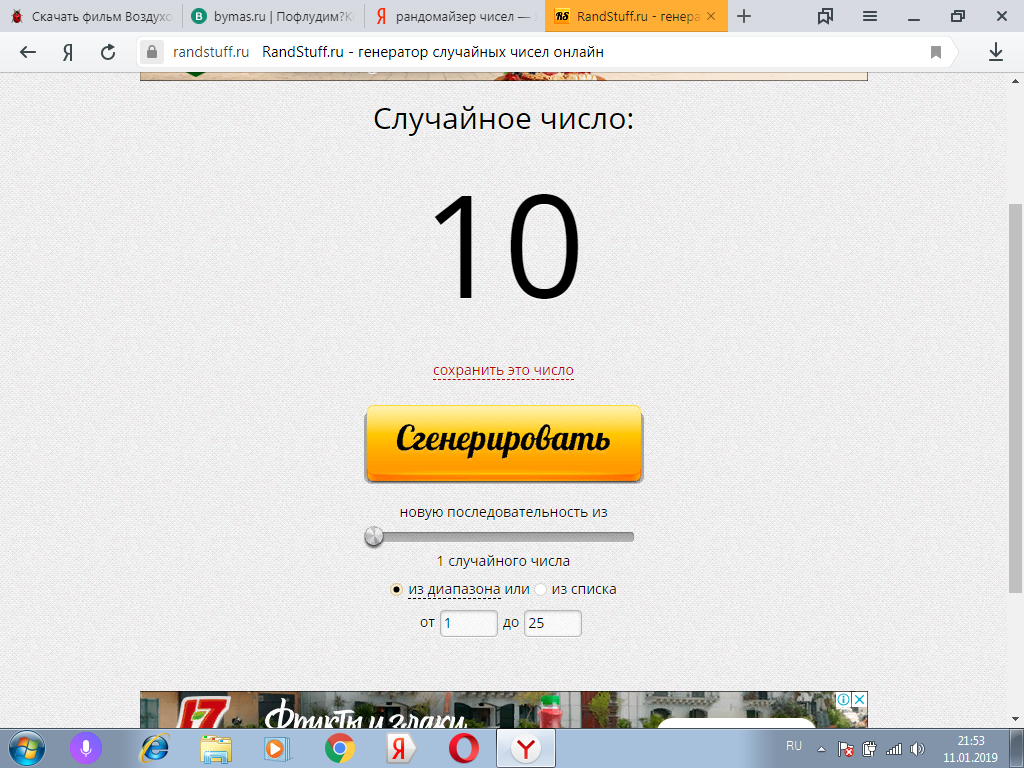Open a new tab with plus icon
Viewport: 1024px width, 768px height.
click(743, 16)
